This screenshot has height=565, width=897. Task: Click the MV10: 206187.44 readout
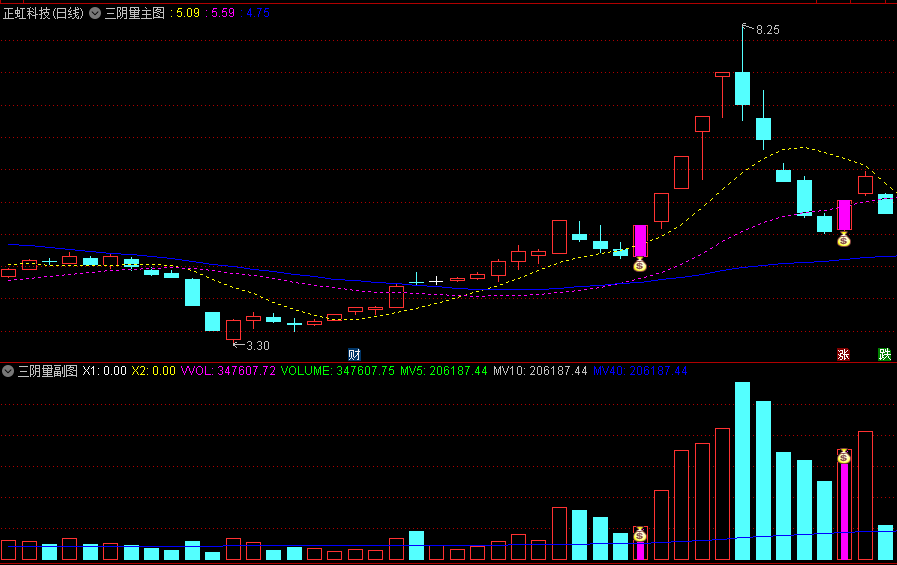pos(540,371)
